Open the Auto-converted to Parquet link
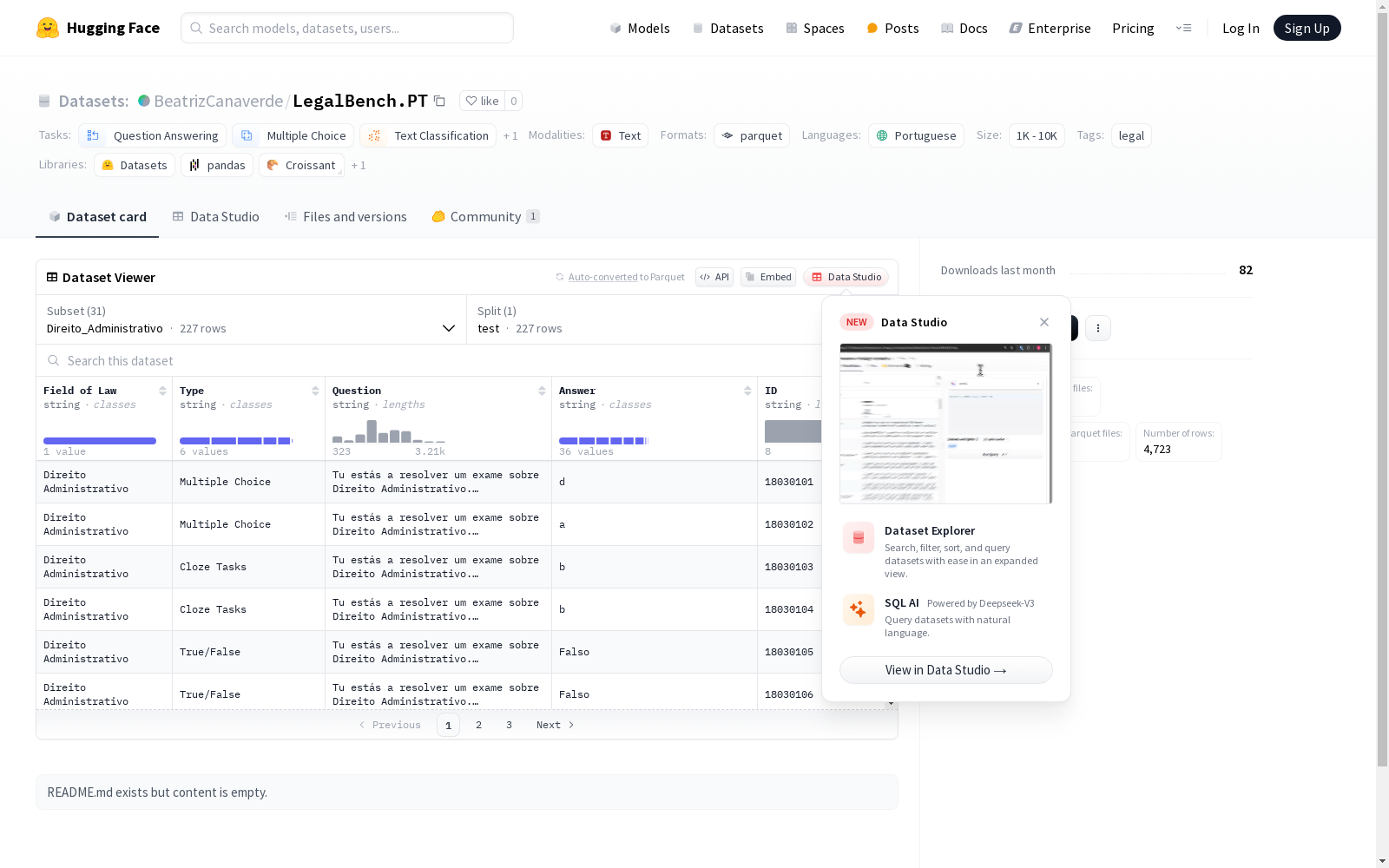Viewport: 1389px width, 868px height. click(x=626, y=277)
